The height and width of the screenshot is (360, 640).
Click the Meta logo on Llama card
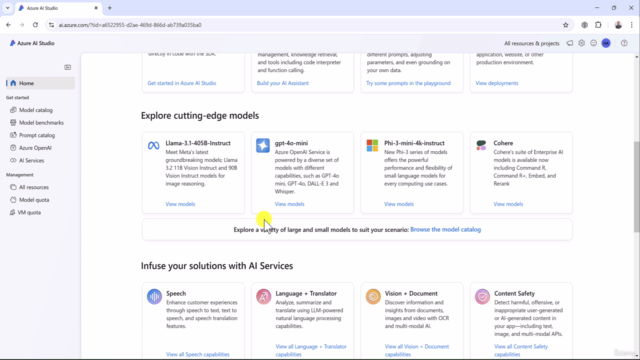pos(153,145)
